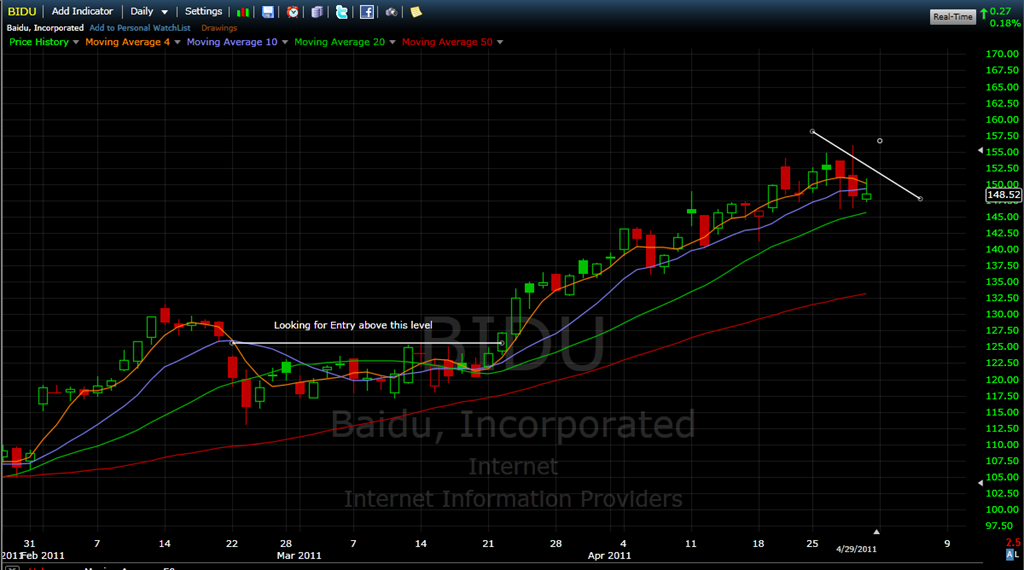Click the Price History indicator label
The height and width of the screenshot is (570, 1024).
click(x=39, y=42)
